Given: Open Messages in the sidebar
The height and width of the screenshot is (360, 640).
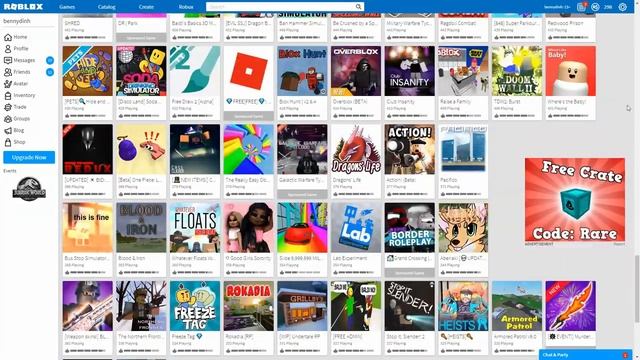Looking at the screenshot, I should point(20,60).
